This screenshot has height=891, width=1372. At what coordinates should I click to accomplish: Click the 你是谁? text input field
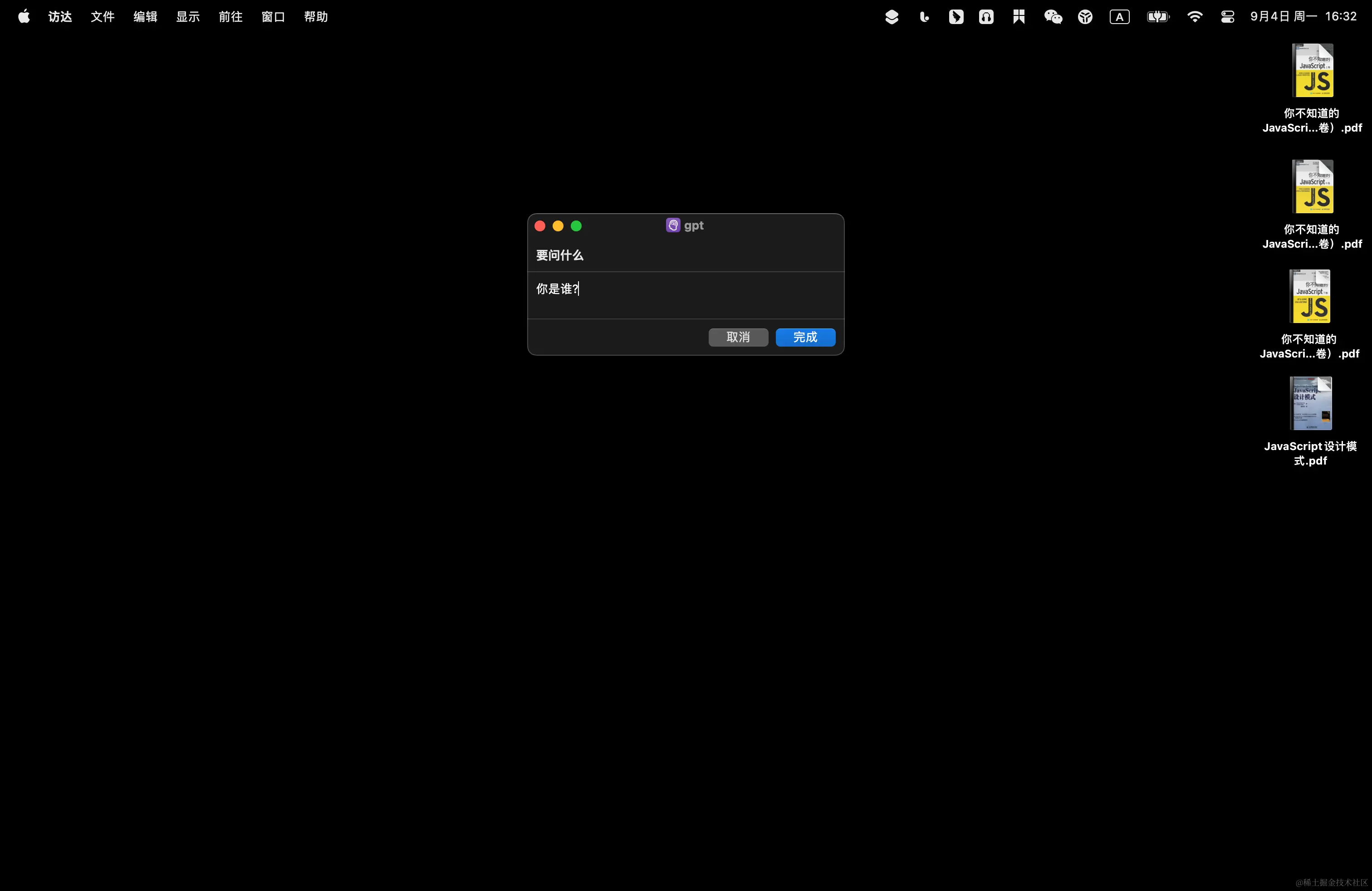pos(685,294)
